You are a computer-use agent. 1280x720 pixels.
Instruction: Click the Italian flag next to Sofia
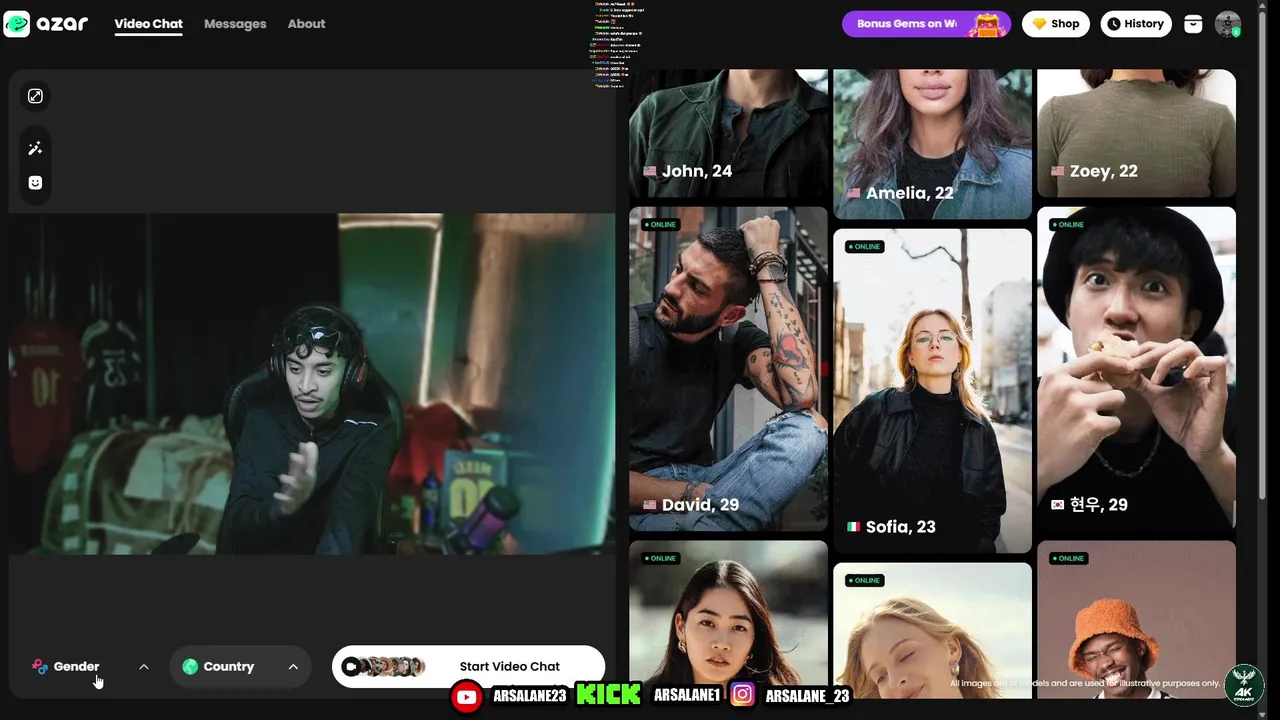854,527
